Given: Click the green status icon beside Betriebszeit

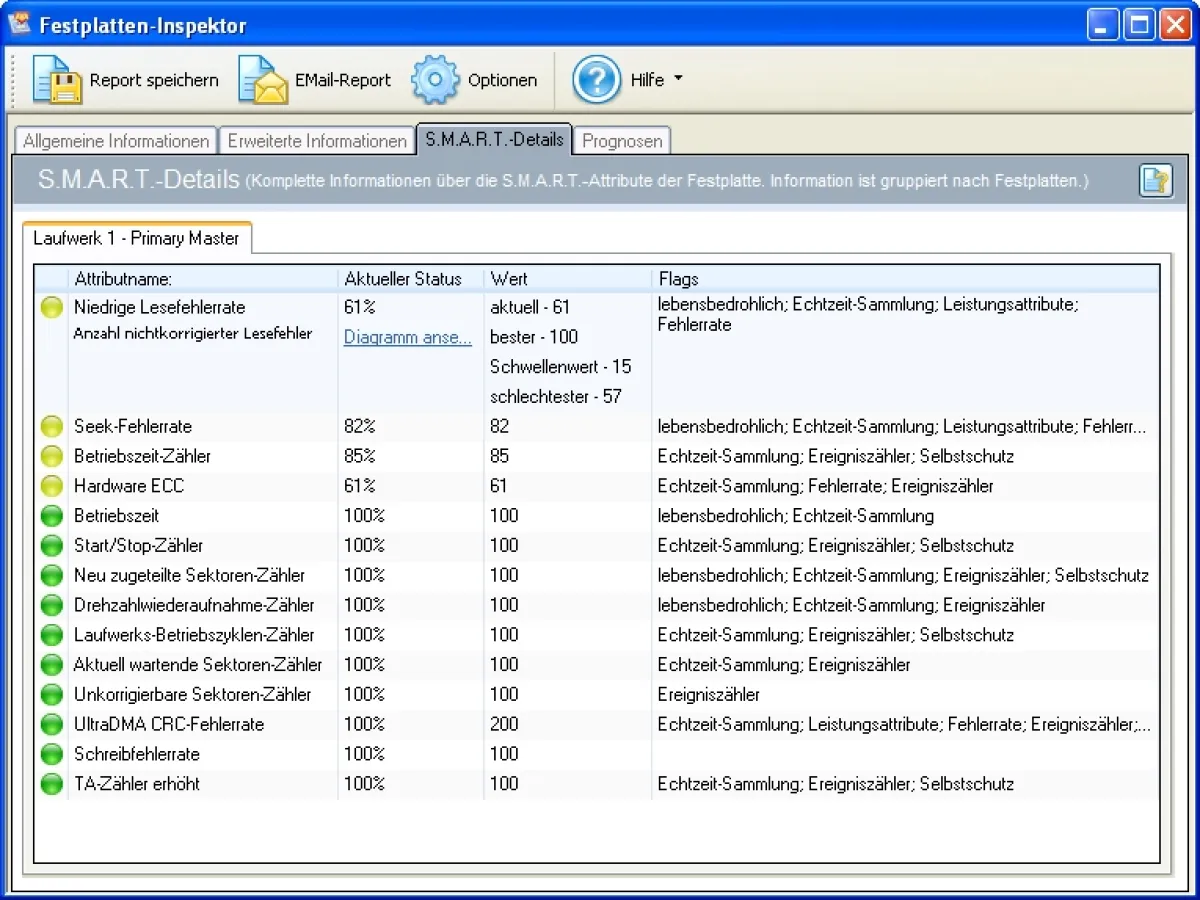Looking at the screenshot, I should pos(51,516).
